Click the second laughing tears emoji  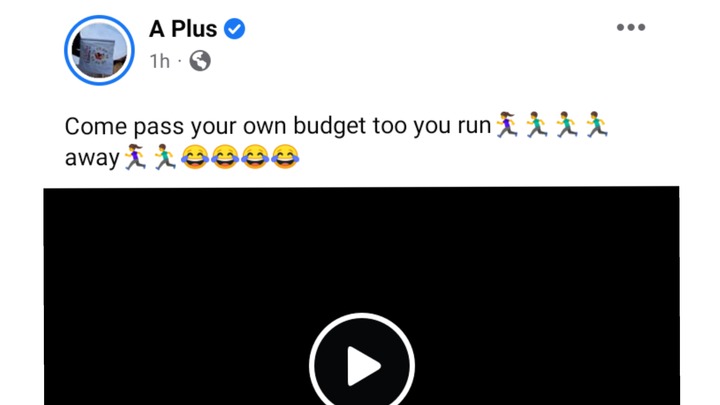tap(225, 157)
